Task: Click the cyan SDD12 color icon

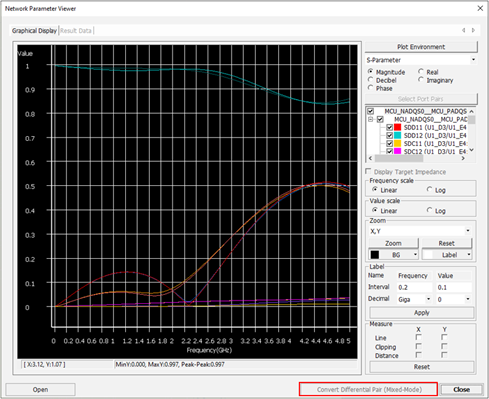Action: point(397,135)
